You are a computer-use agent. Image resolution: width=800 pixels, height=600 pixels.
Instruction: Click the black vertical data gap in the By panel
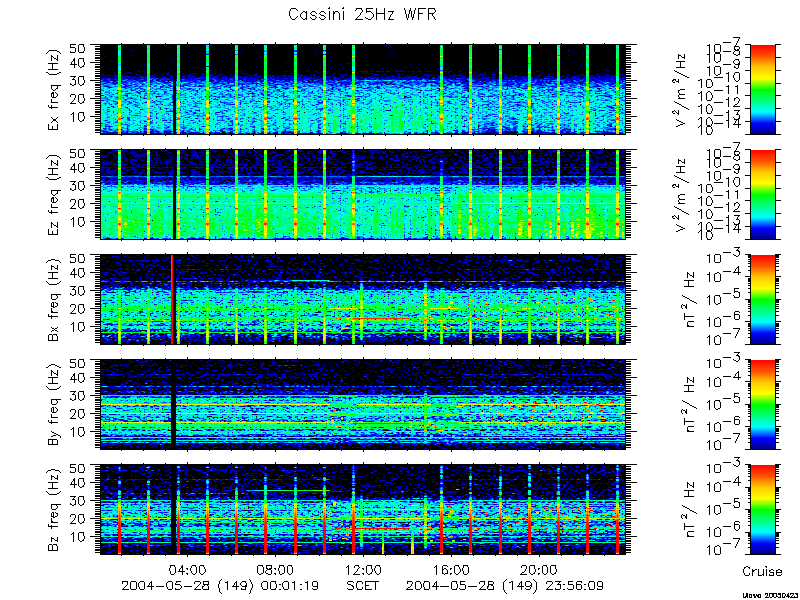(x=174, y=405)
